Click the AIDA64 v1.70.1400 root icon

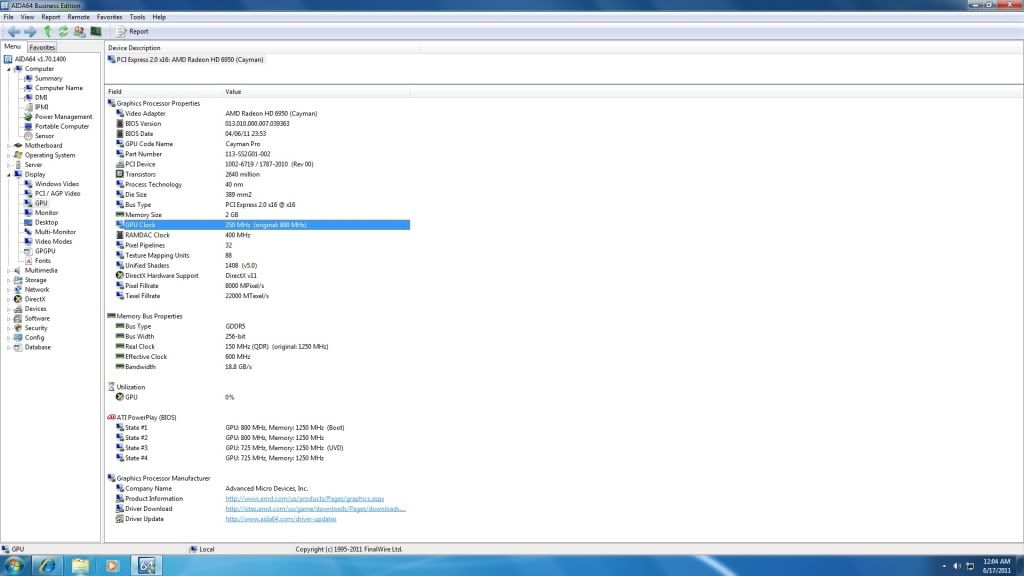click(x=8, y=59)
